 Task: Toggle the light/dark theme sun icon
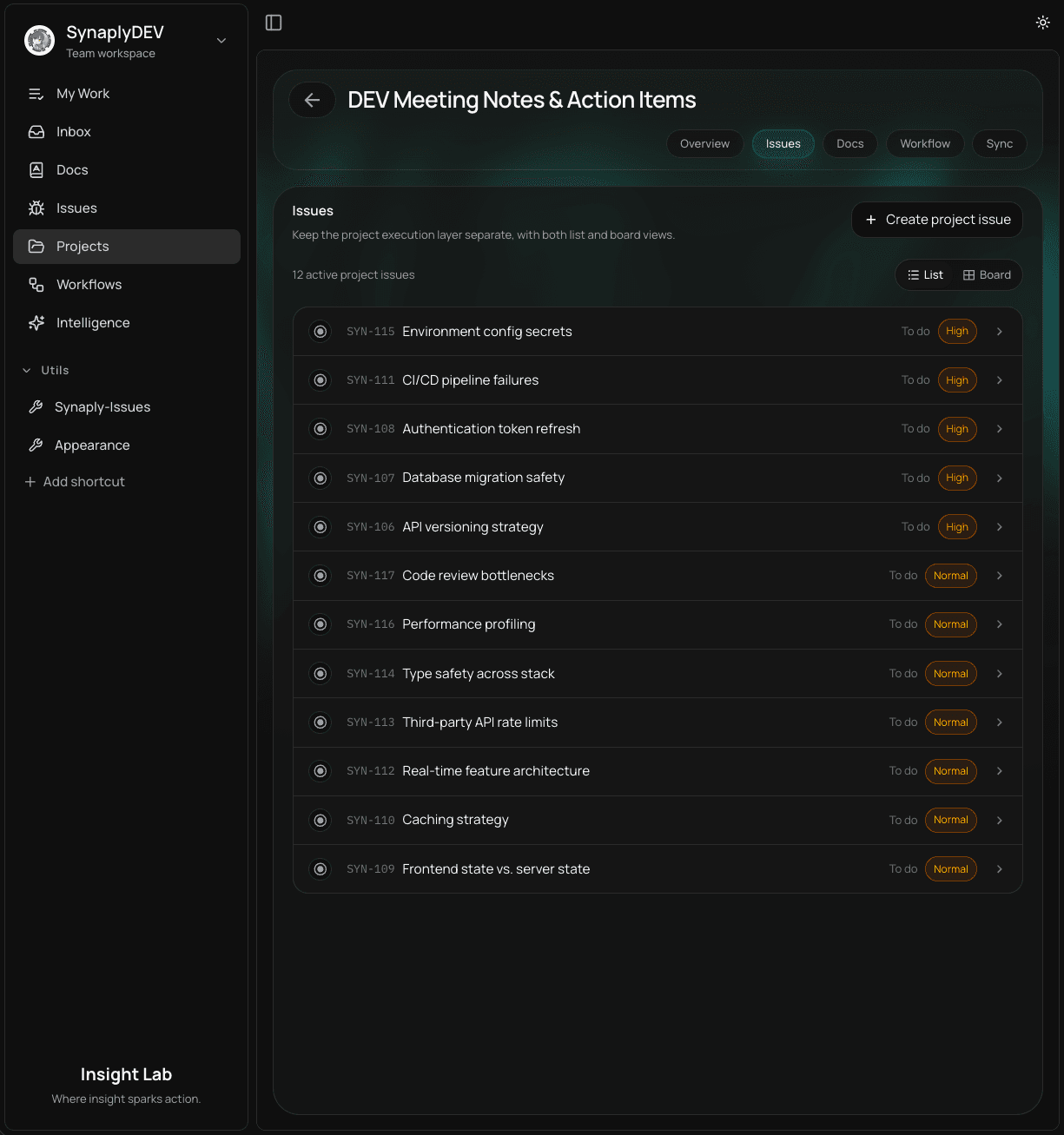(1042, 23)
